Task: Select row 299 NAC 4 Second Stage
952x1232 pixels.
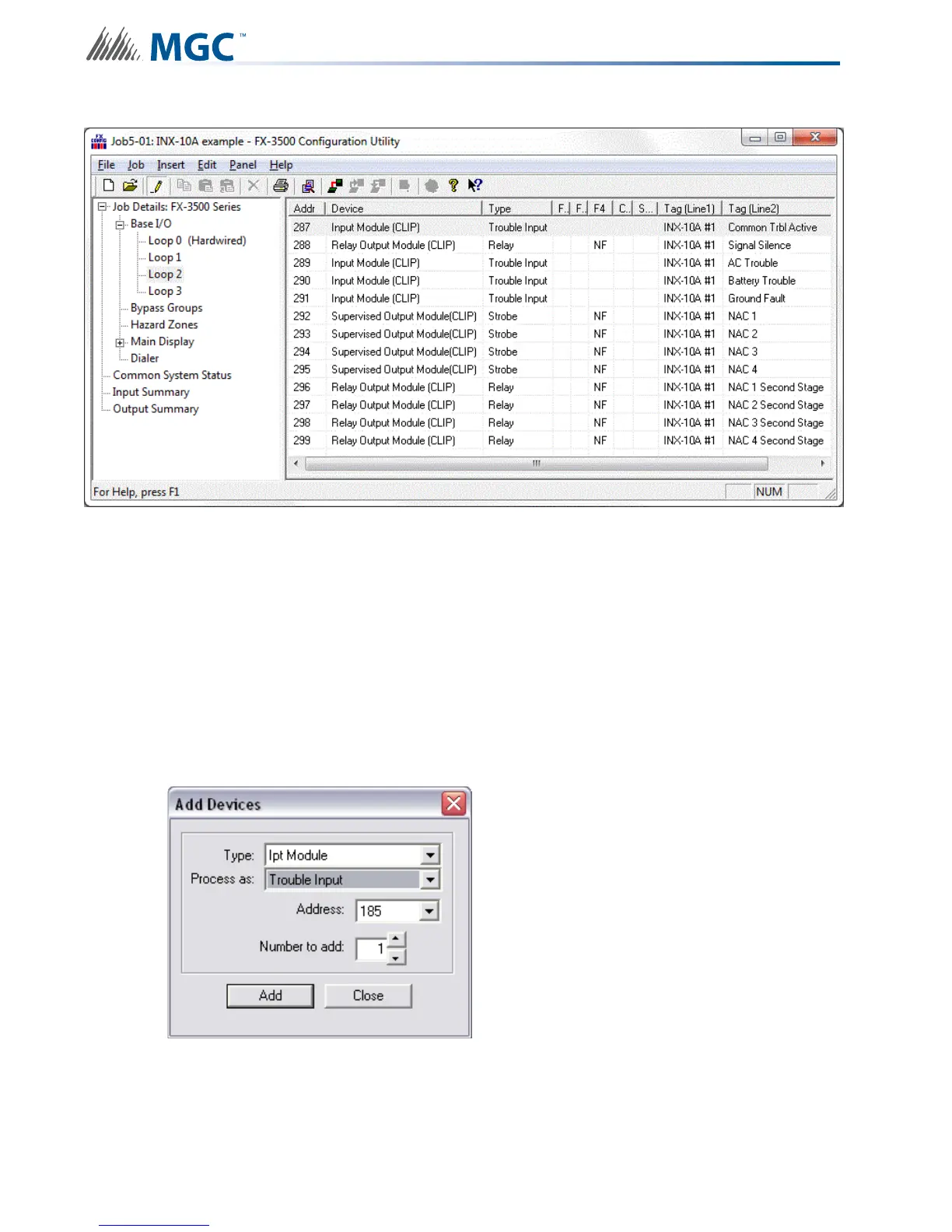Action: (558, 440)
